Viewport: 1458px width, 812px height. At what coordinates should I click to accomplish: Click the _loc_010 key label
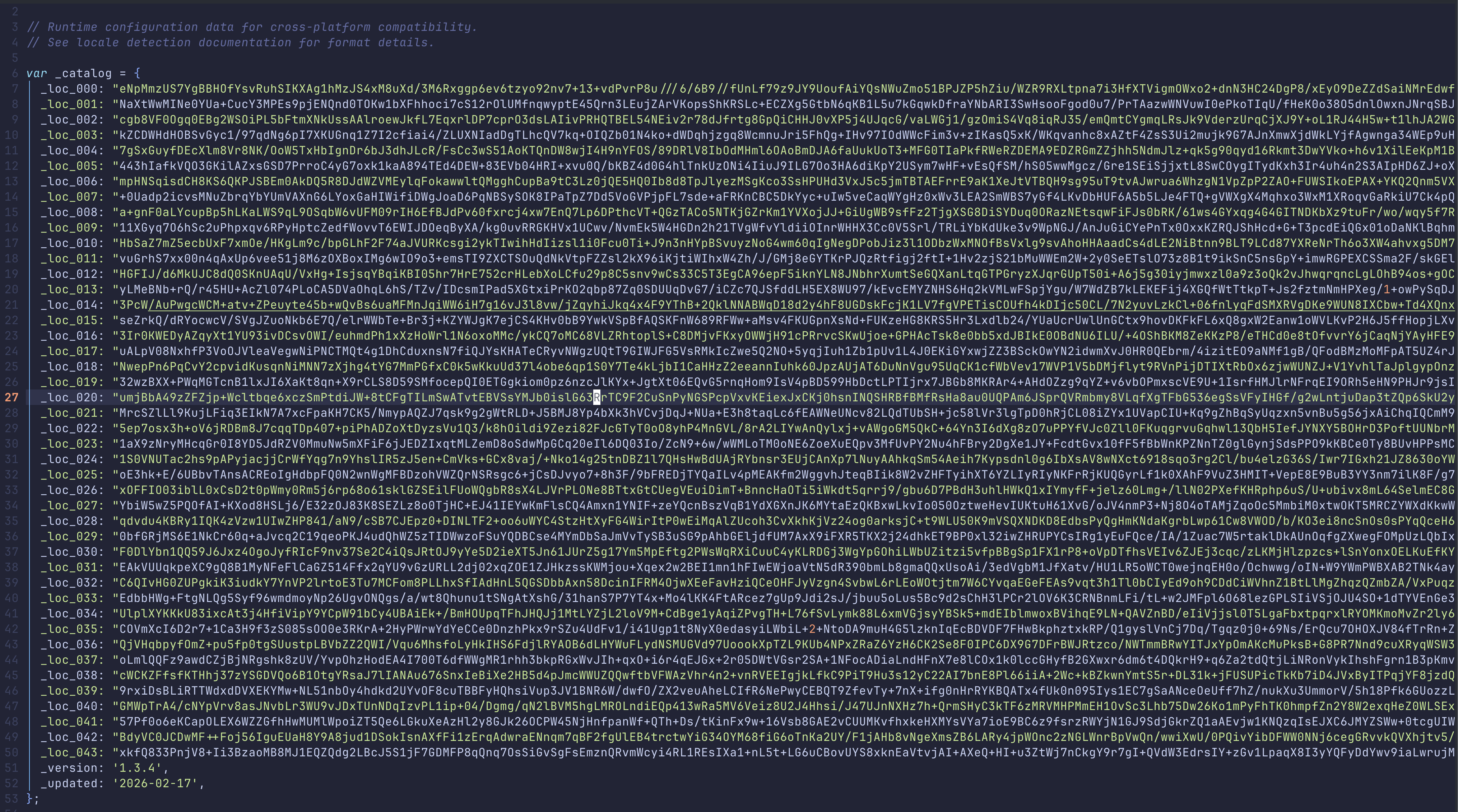71,243
